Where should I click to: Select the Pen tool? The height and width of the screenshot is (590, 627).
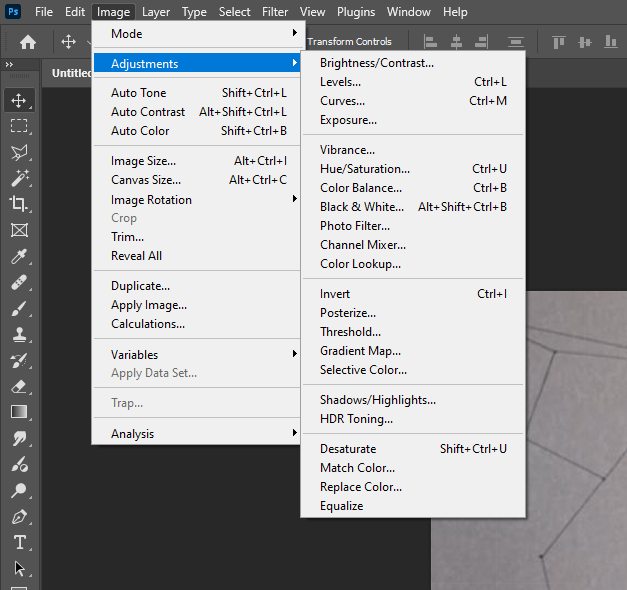click(19, 517)
